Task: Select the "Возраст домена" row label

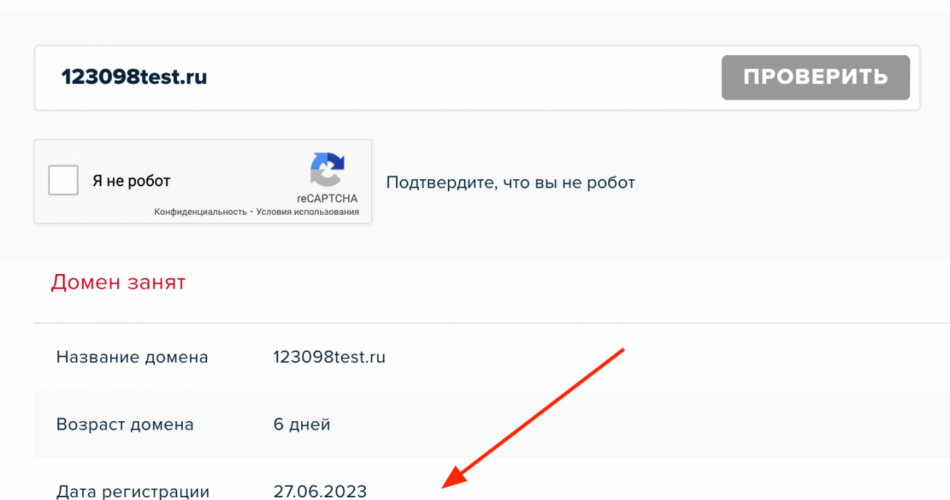Action: pyautogui.click(x=125, y=424)
